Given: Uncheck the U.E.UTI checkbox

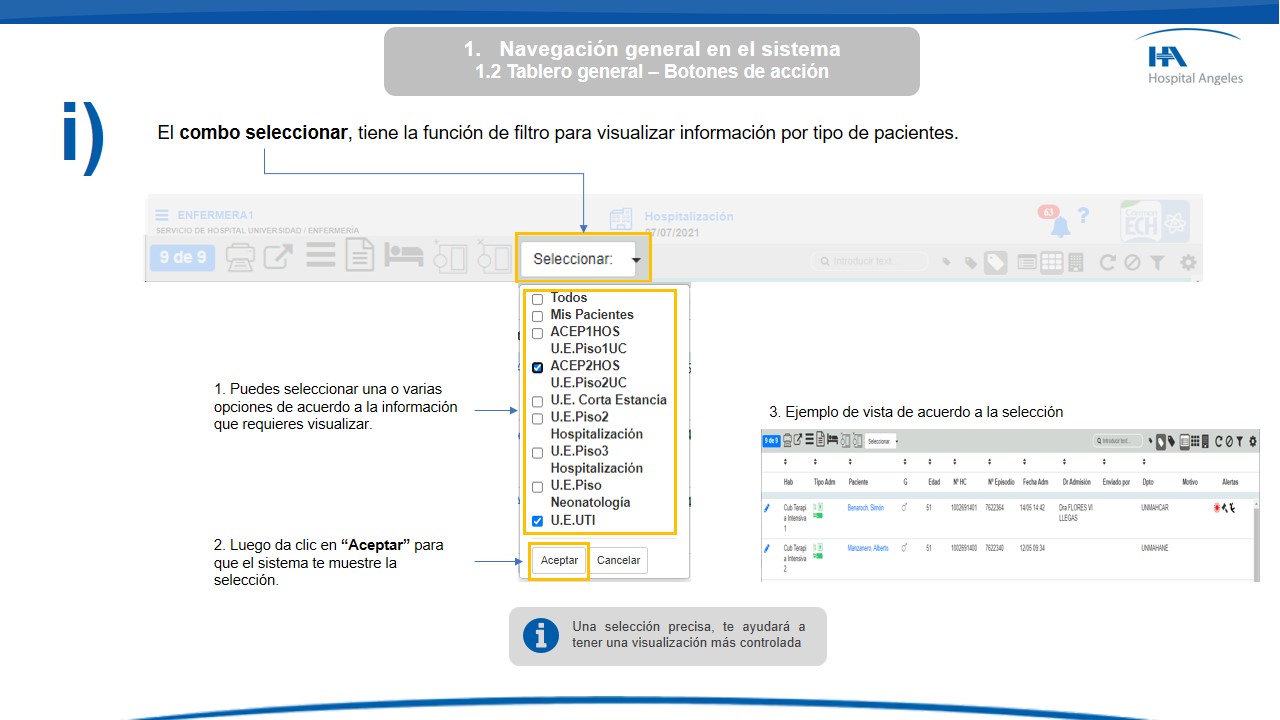Looking at the screenshot, I should tap(538, 521).
